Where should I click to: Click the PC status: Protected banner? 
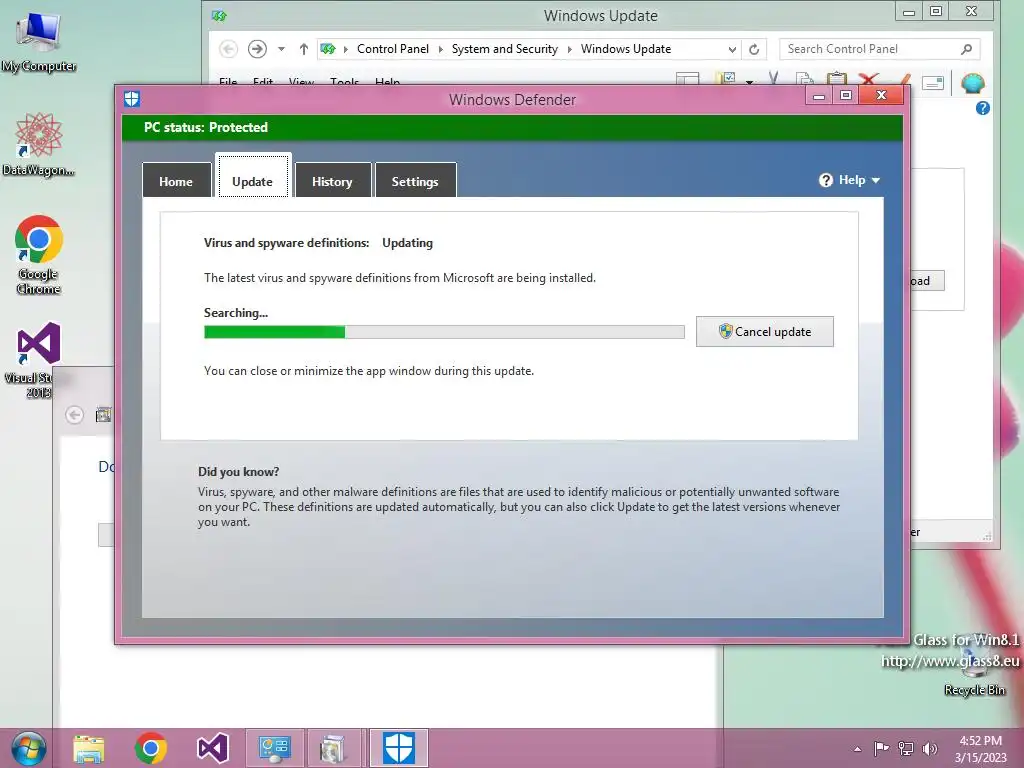pos(512,127)
